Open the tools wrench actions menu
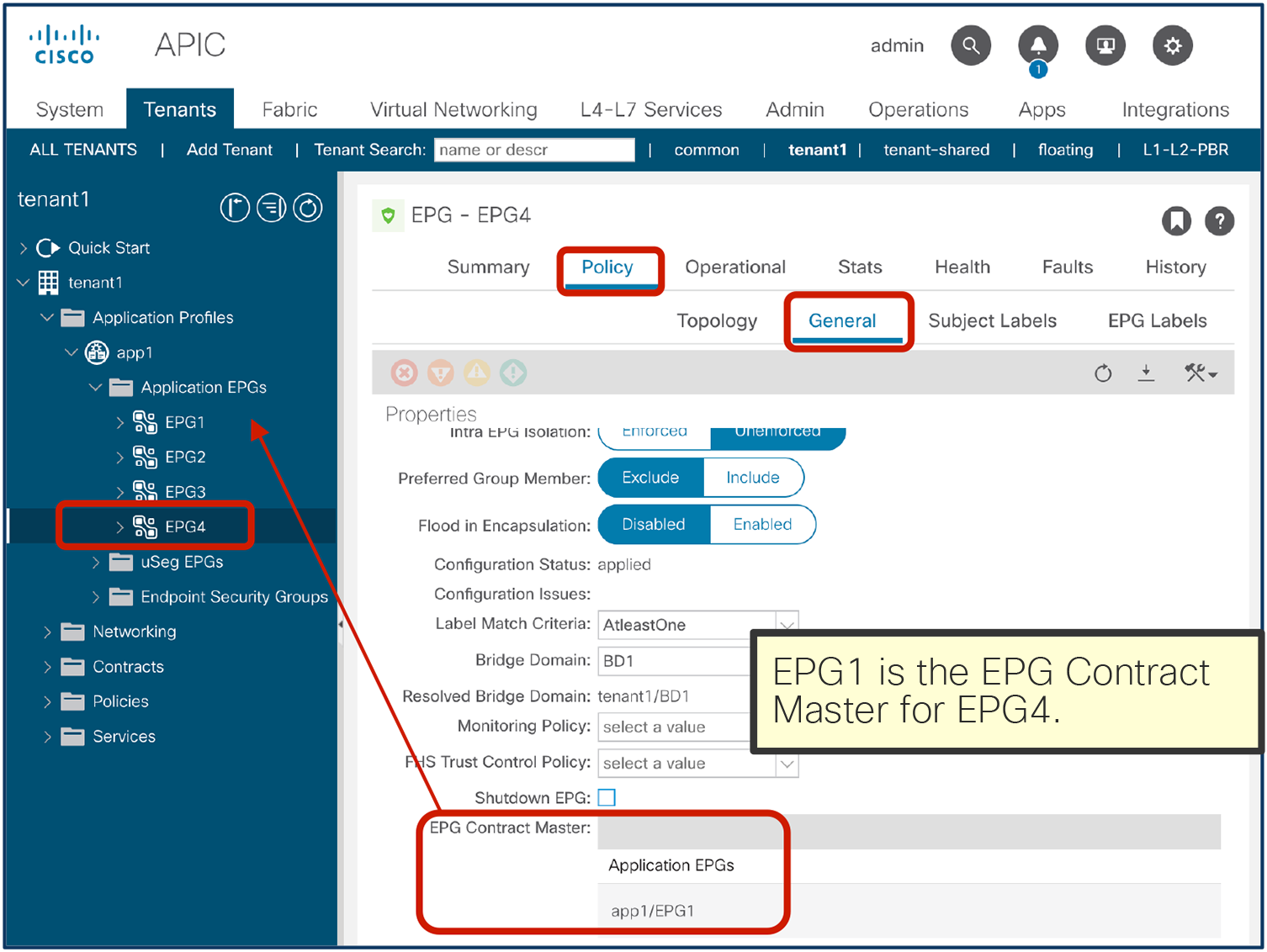Image resolution: width=1267 pixels, height=952 pixels. pyautogui.click(x=1201, y=373)
